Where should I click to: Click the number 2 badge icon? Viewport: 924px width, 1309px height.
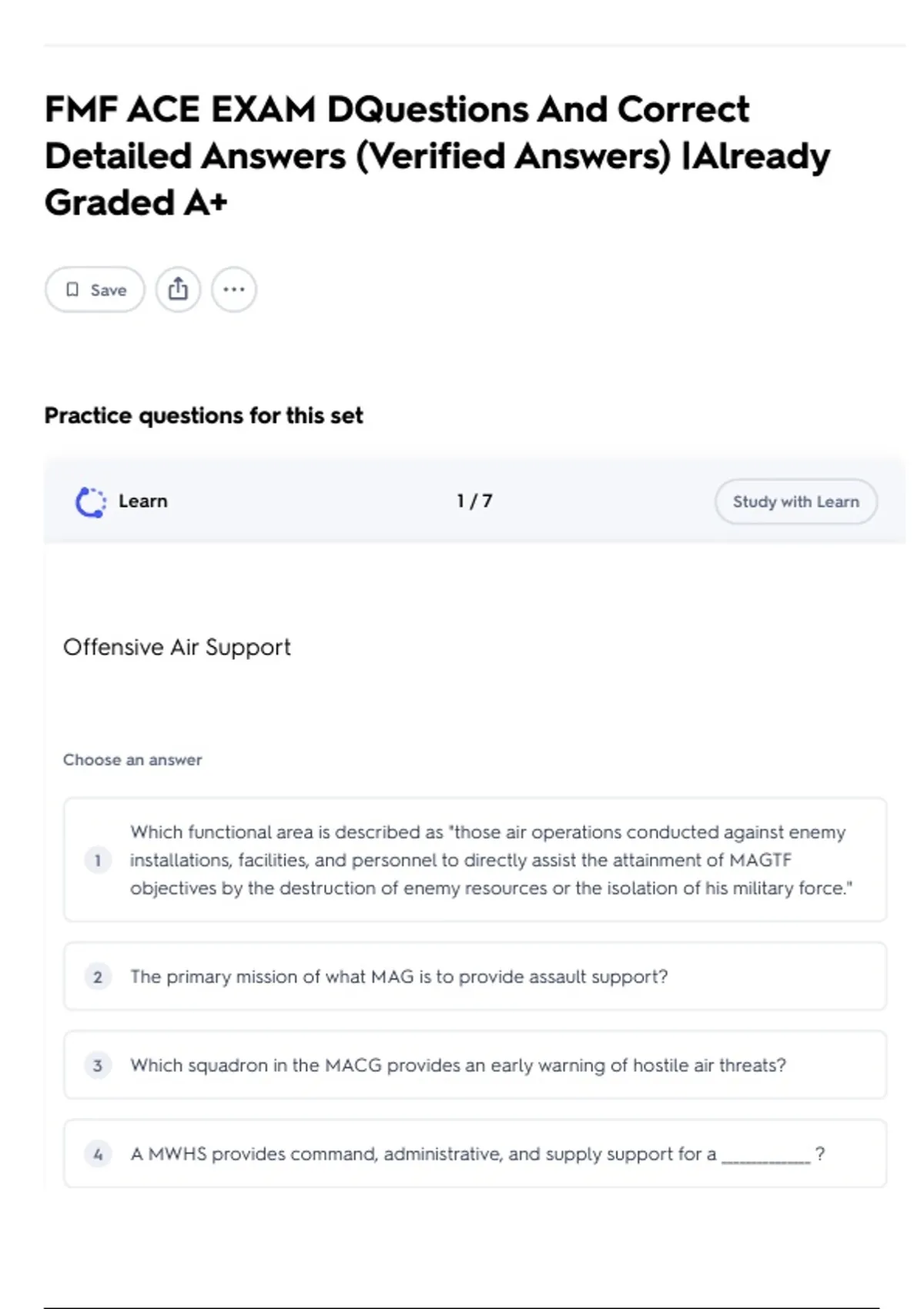tap(98, 977)
